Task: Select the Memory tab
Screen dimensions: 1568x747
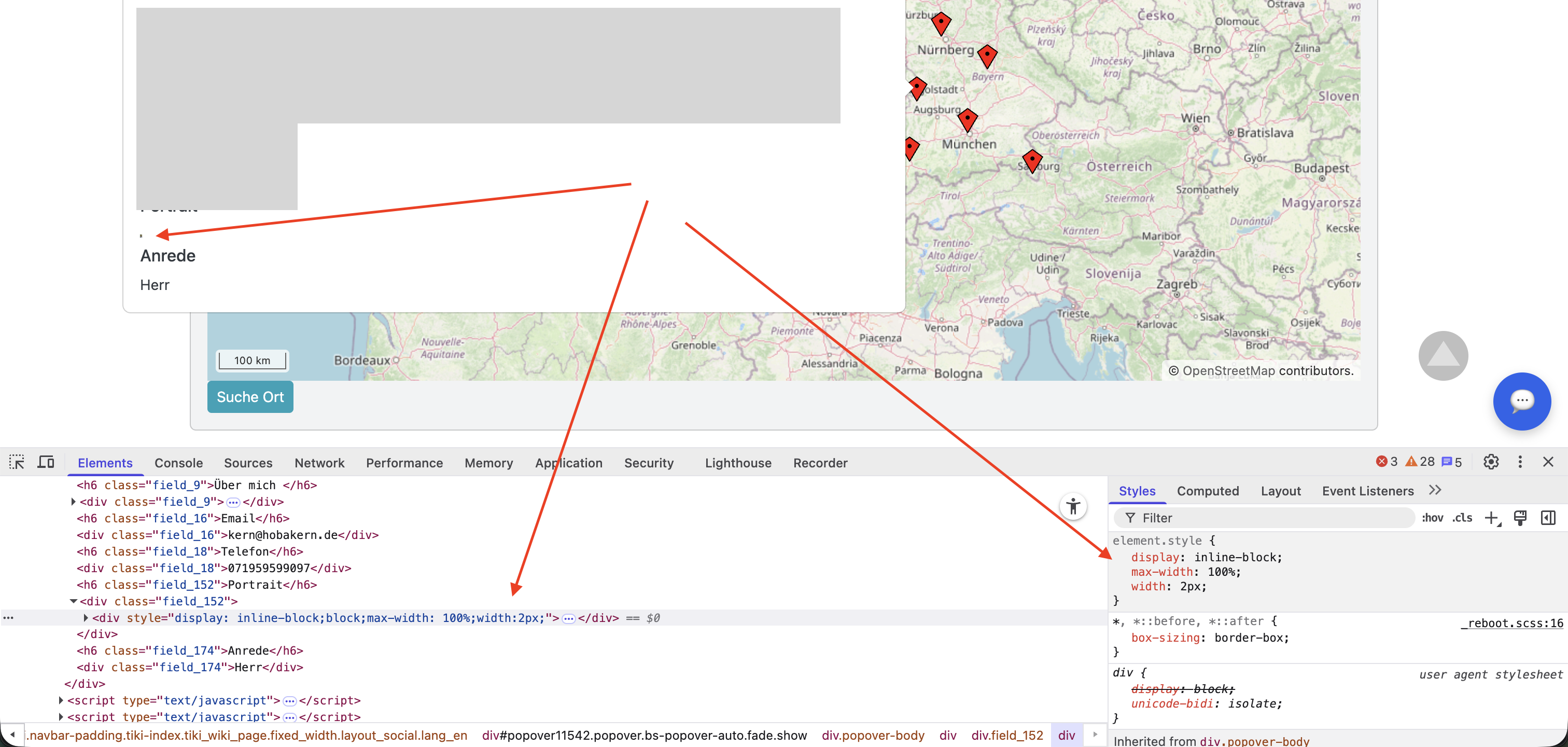Action: pyautogui.click(x=489, y=463)
